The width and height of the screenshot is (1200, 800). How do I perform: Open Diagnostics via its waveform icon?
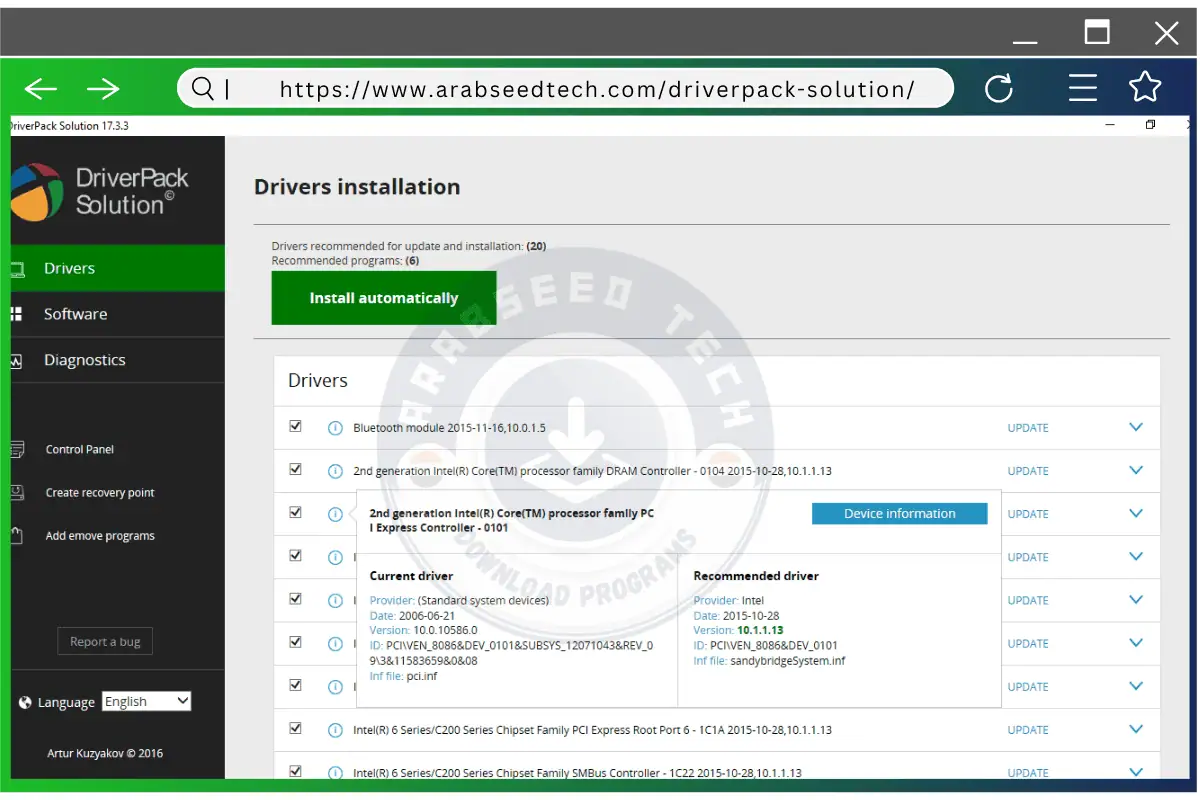(x=14, y=360)
